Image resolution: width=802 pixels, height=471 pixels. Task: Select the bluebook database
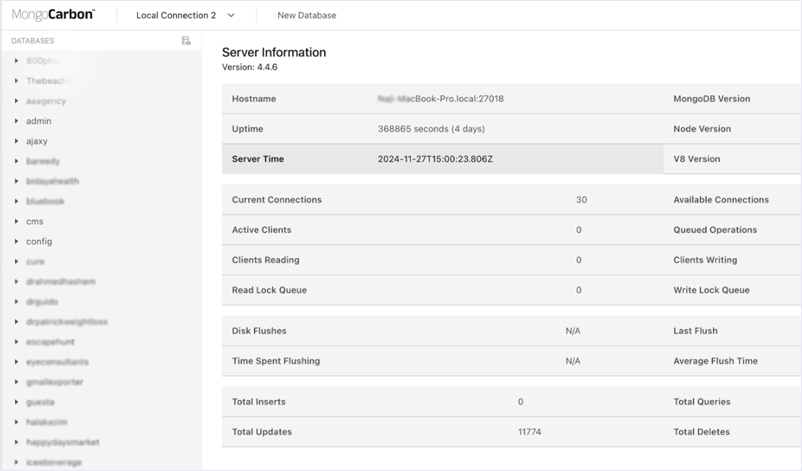click(45, 201)
